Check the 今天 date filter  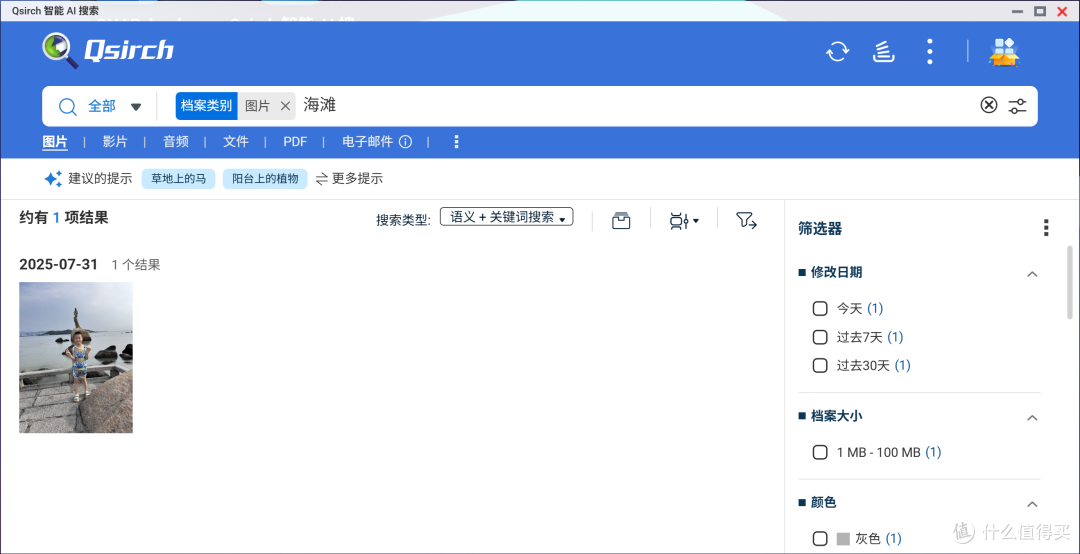pos(820,309)
